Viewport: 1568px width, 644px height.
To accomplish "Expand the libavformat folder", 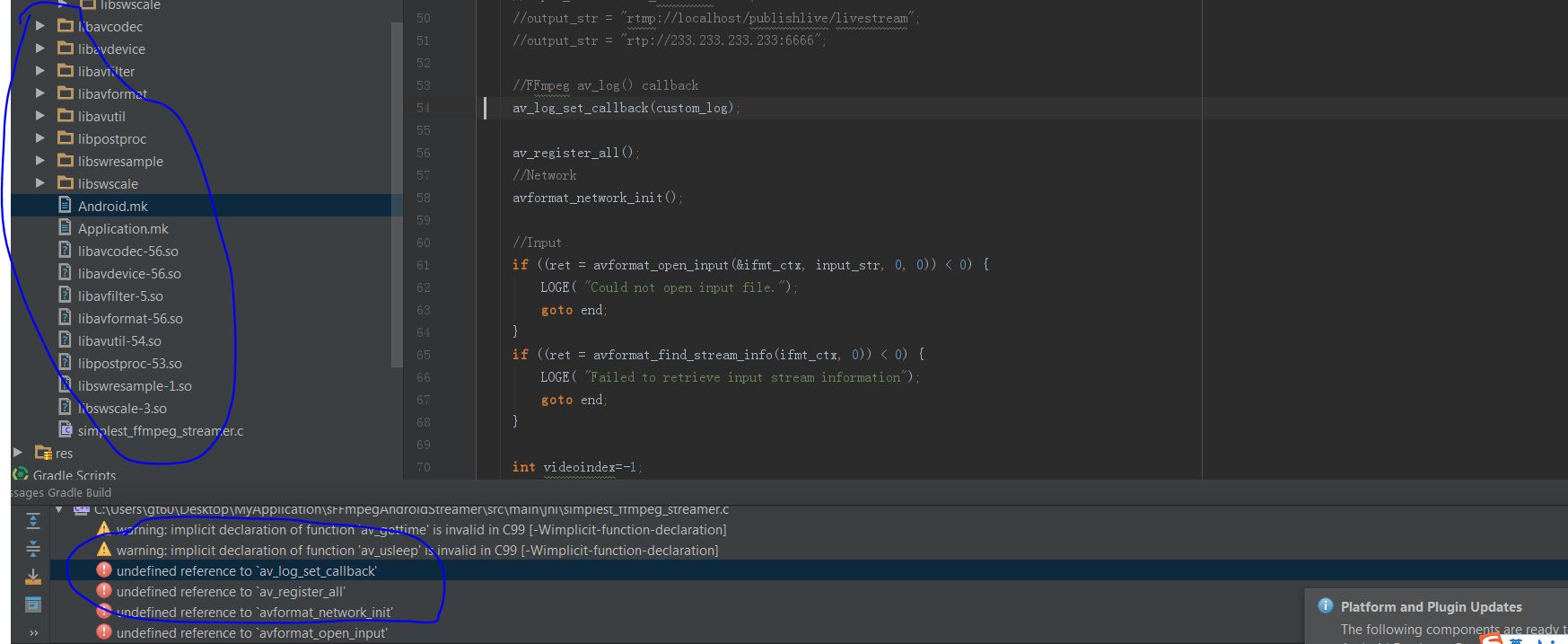I will click(x=39, y=93).
